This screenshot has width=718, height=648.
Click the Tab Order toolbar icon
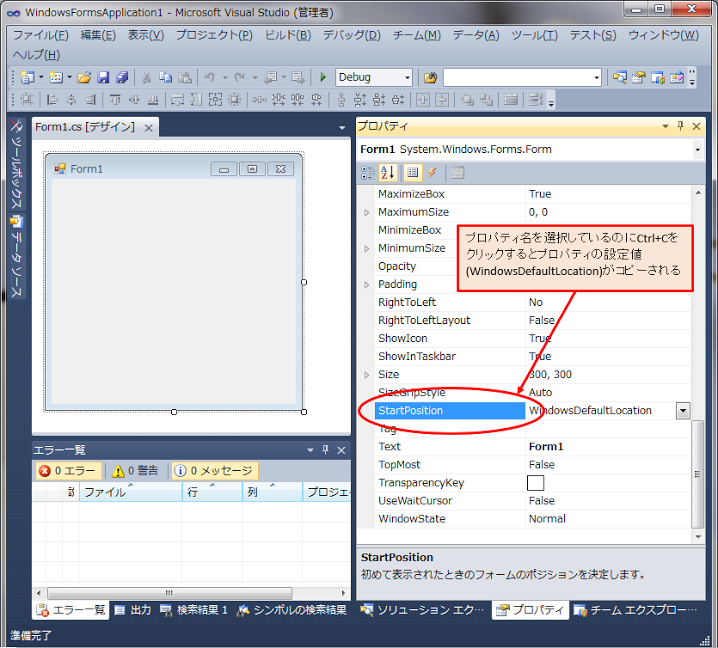[x=535, y=100]
